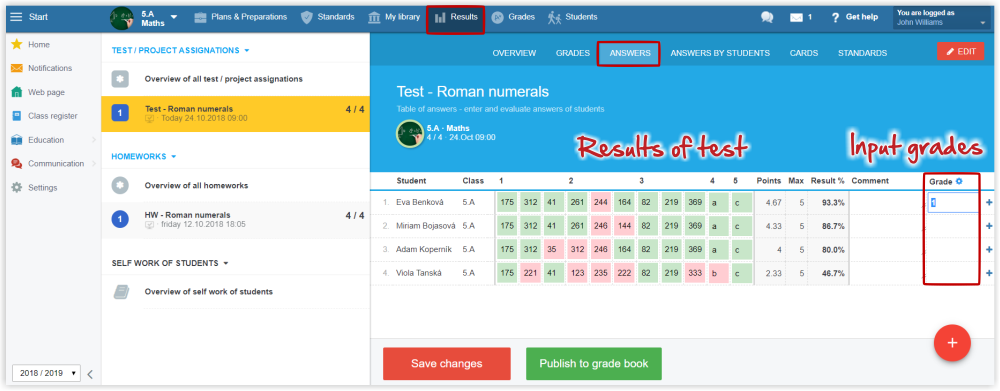Click the Save changes button

(446, 364)
